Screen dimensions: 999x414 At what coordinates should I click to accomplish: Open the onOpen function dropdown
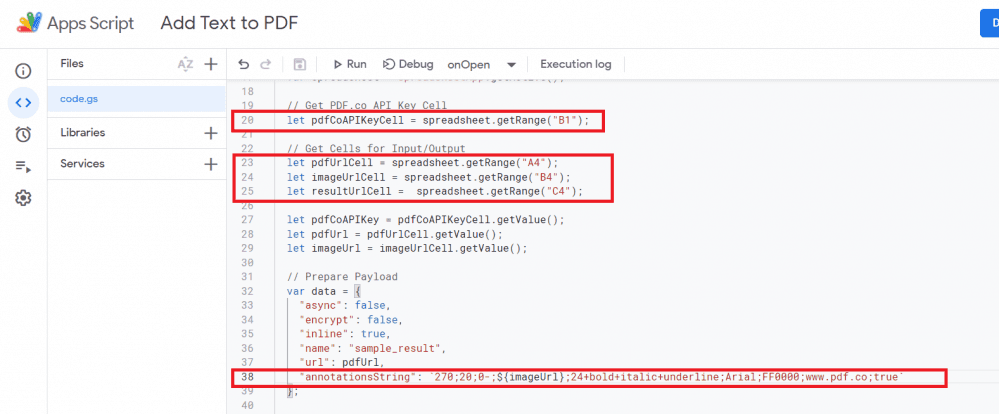pos(482,64)
